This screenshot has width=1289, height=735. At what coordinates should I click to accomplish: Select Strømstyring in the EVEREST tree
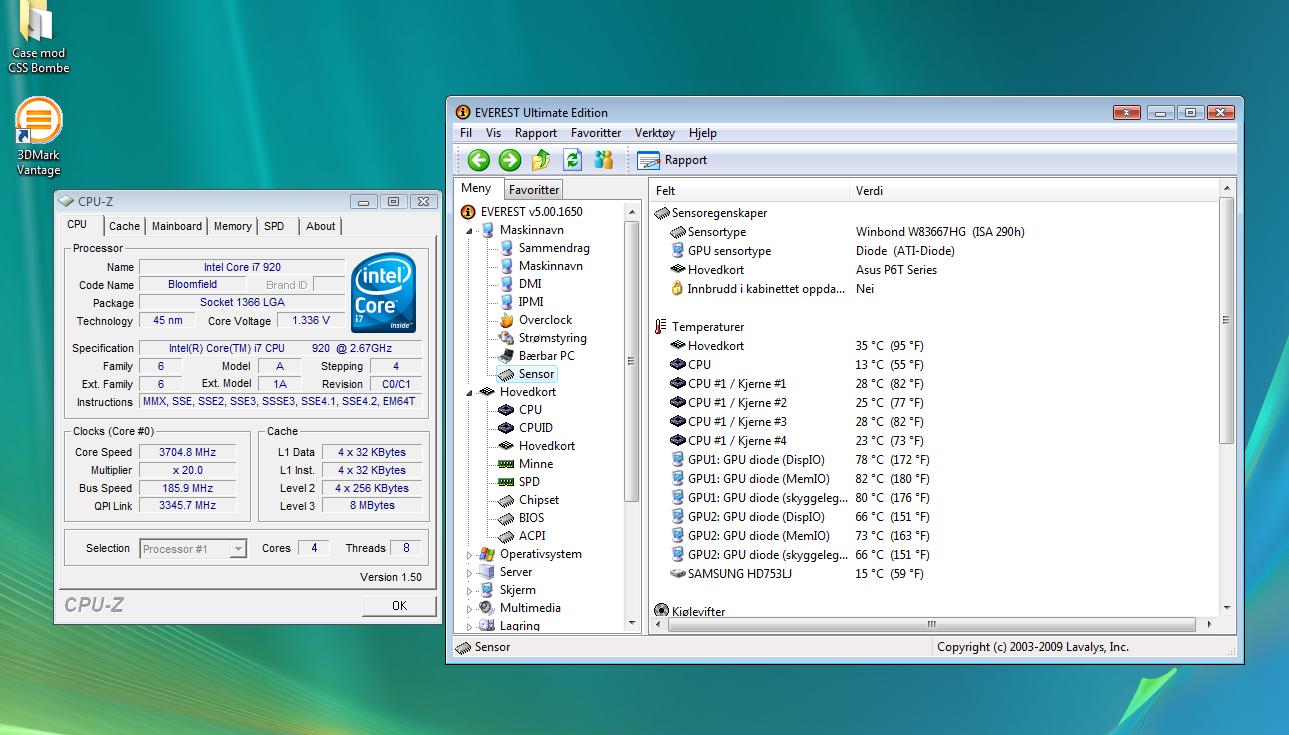coord(542,338)
